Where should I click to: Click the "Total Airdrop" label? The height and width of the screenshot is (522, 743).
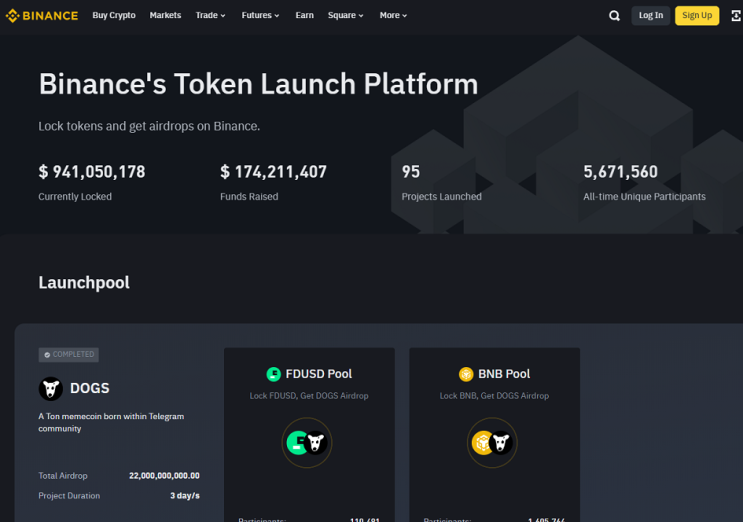pos(63,476)
